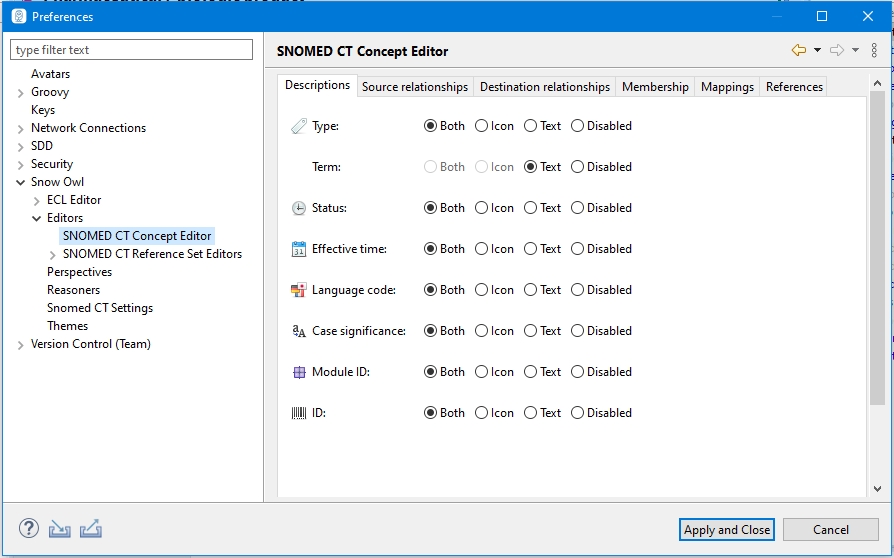Focus the filter text input field
The image size is (894, 558).
(x=132, y=50)
